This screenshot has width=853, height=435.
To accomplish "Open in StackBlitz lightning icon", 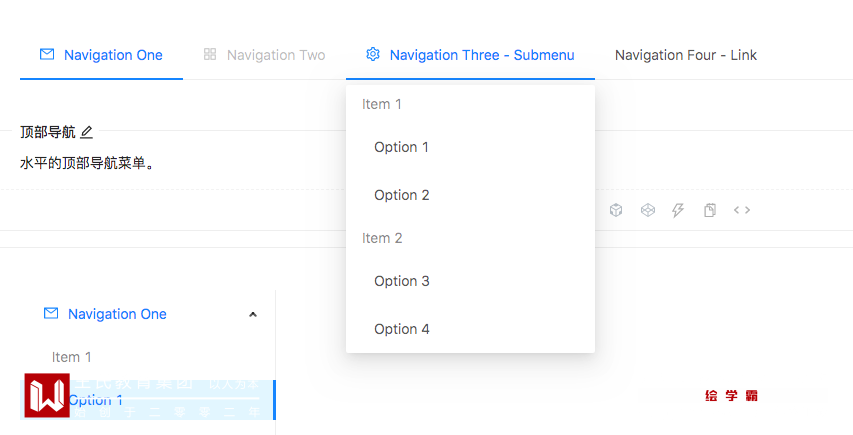I will point(678,210).
